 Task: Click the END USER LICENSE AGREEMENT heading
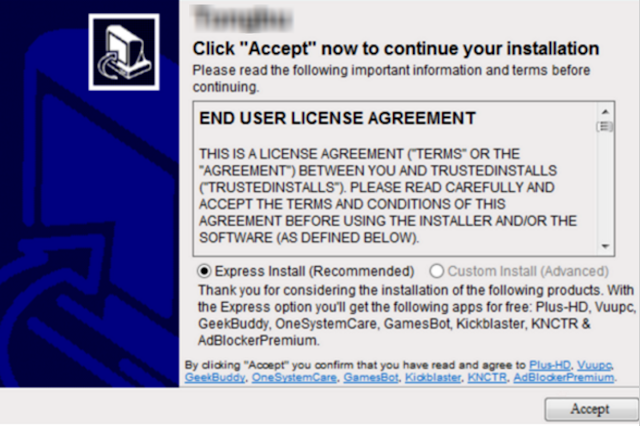click(337, 118)
